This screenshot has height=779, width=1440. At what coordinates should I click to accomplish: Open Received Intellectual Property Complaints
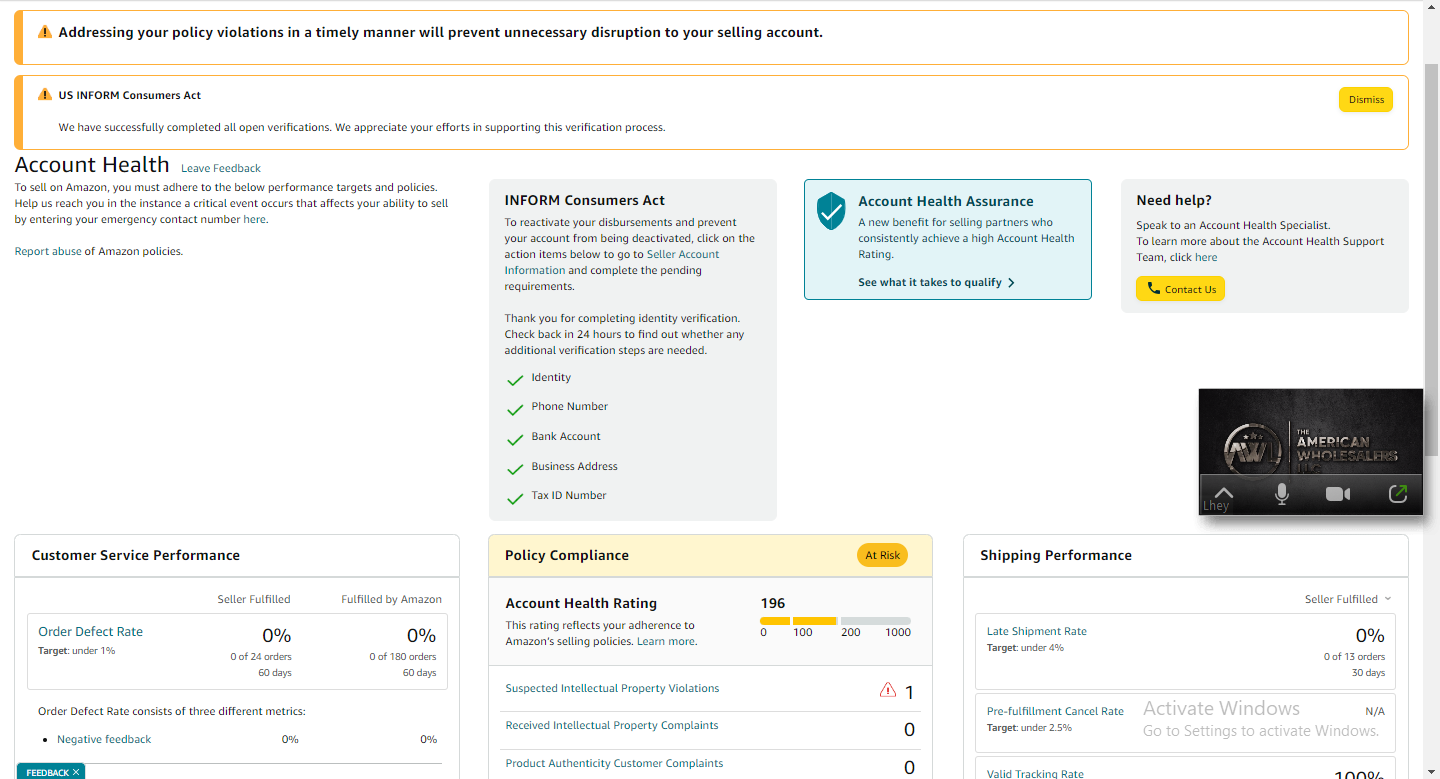pyautogui.click(x=612, y=725)
